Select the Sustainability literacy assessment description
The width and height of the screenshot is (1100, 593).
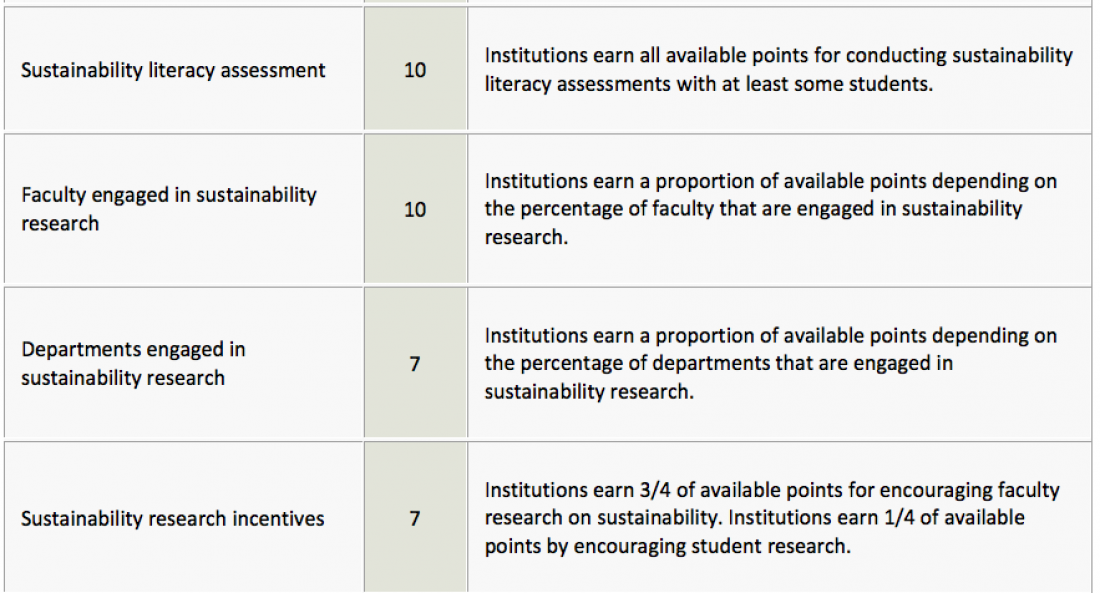pyautogui.click(x=778, y=69)
